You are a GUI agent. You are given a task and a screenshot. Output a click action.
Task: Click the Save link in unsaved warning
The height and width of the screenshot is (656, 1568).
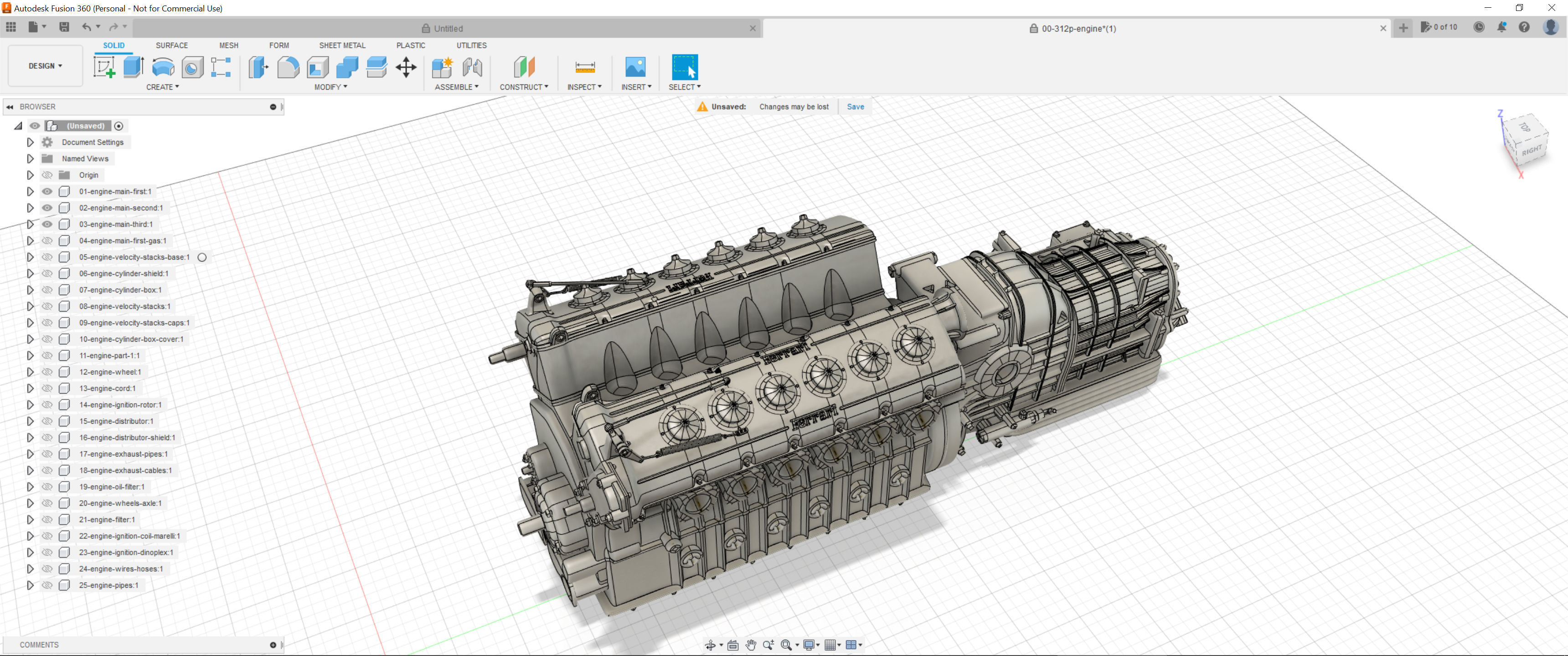point(855,107)
